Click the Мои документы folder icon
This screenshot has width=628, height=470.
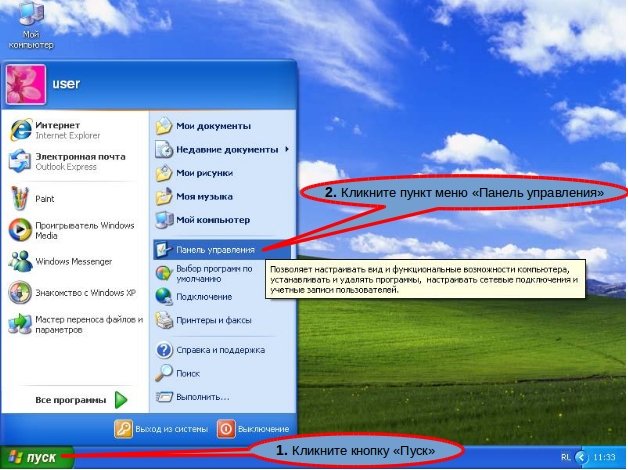coord(164,126)
